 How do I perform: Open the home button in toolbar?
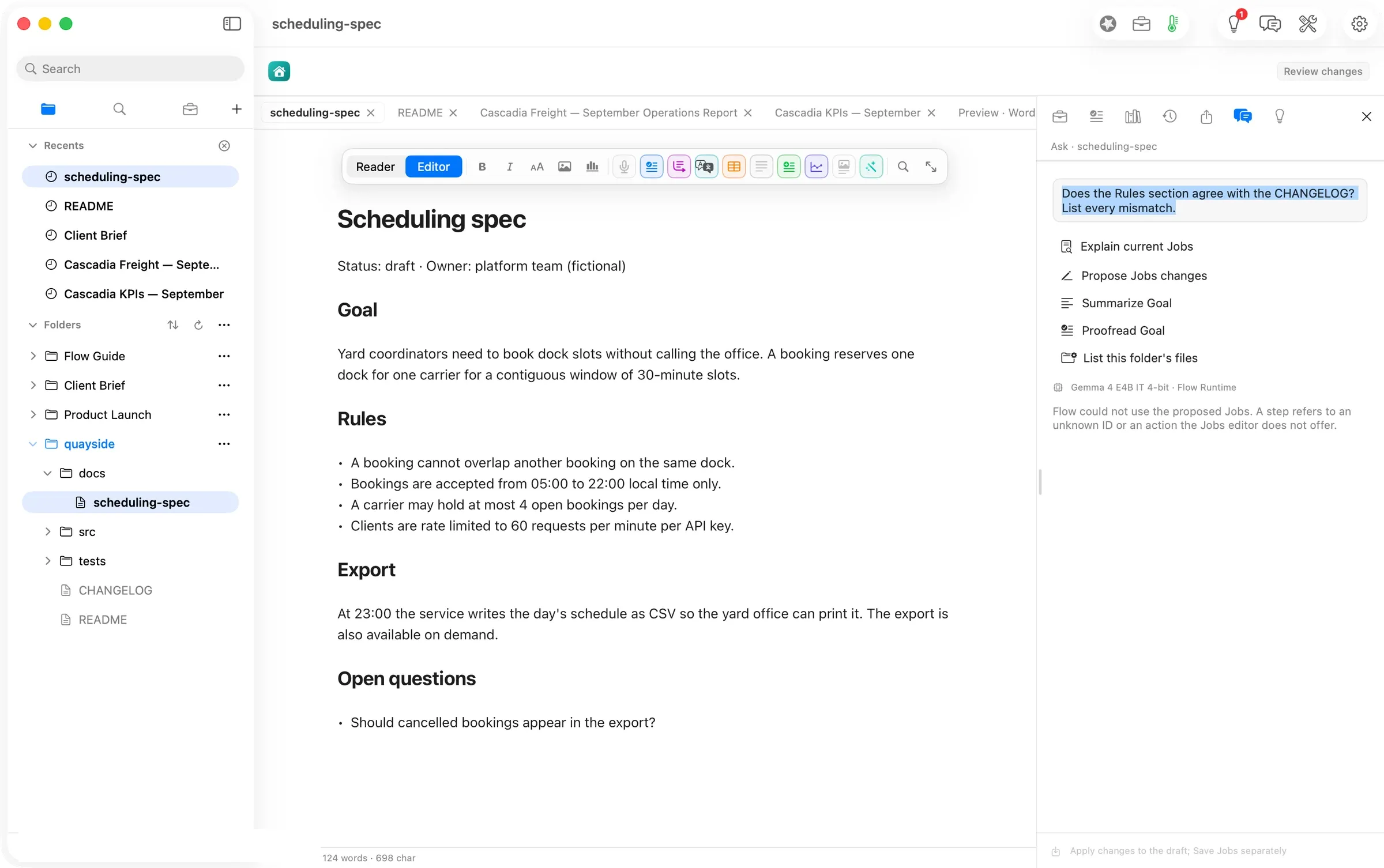click(279, 71)
